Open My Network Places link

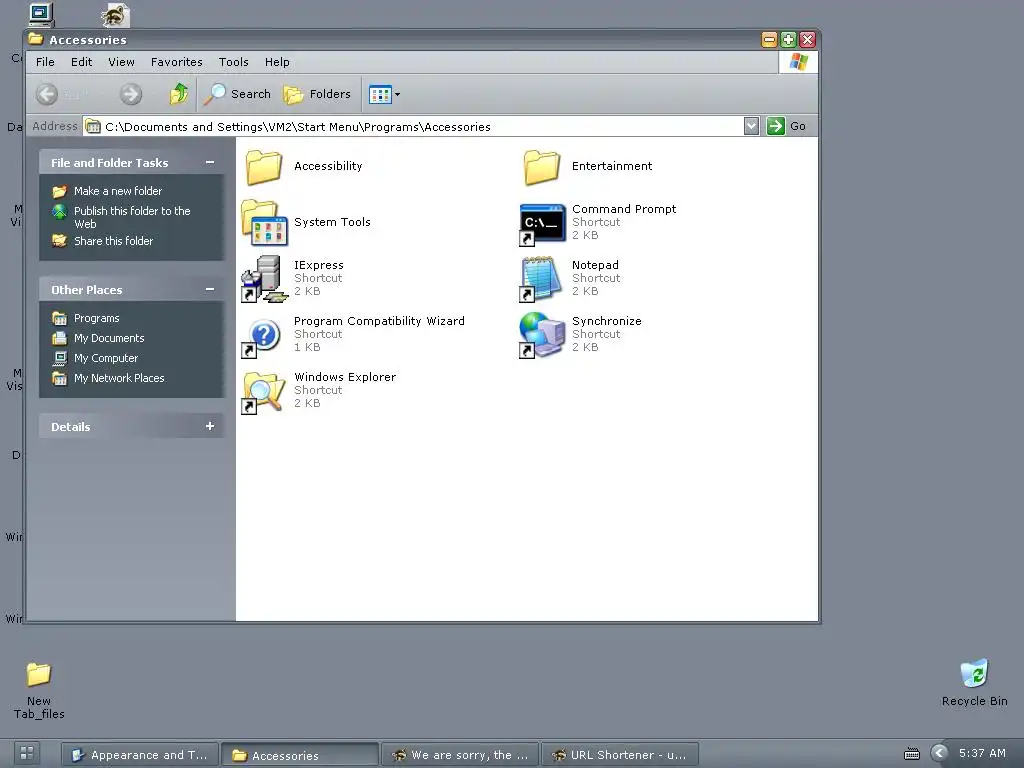point(119,378)
